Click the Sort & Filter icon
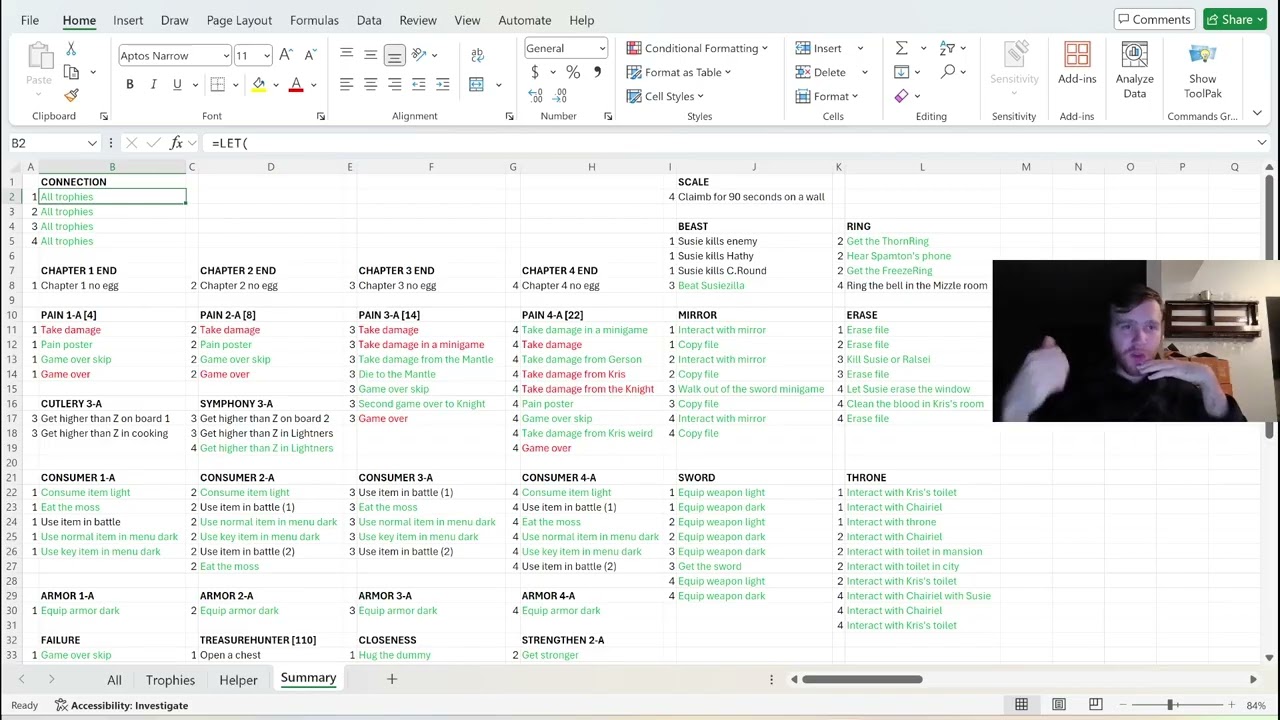Screen dimensions: 1280x720 pyautogui.click(x=948, y=48)
